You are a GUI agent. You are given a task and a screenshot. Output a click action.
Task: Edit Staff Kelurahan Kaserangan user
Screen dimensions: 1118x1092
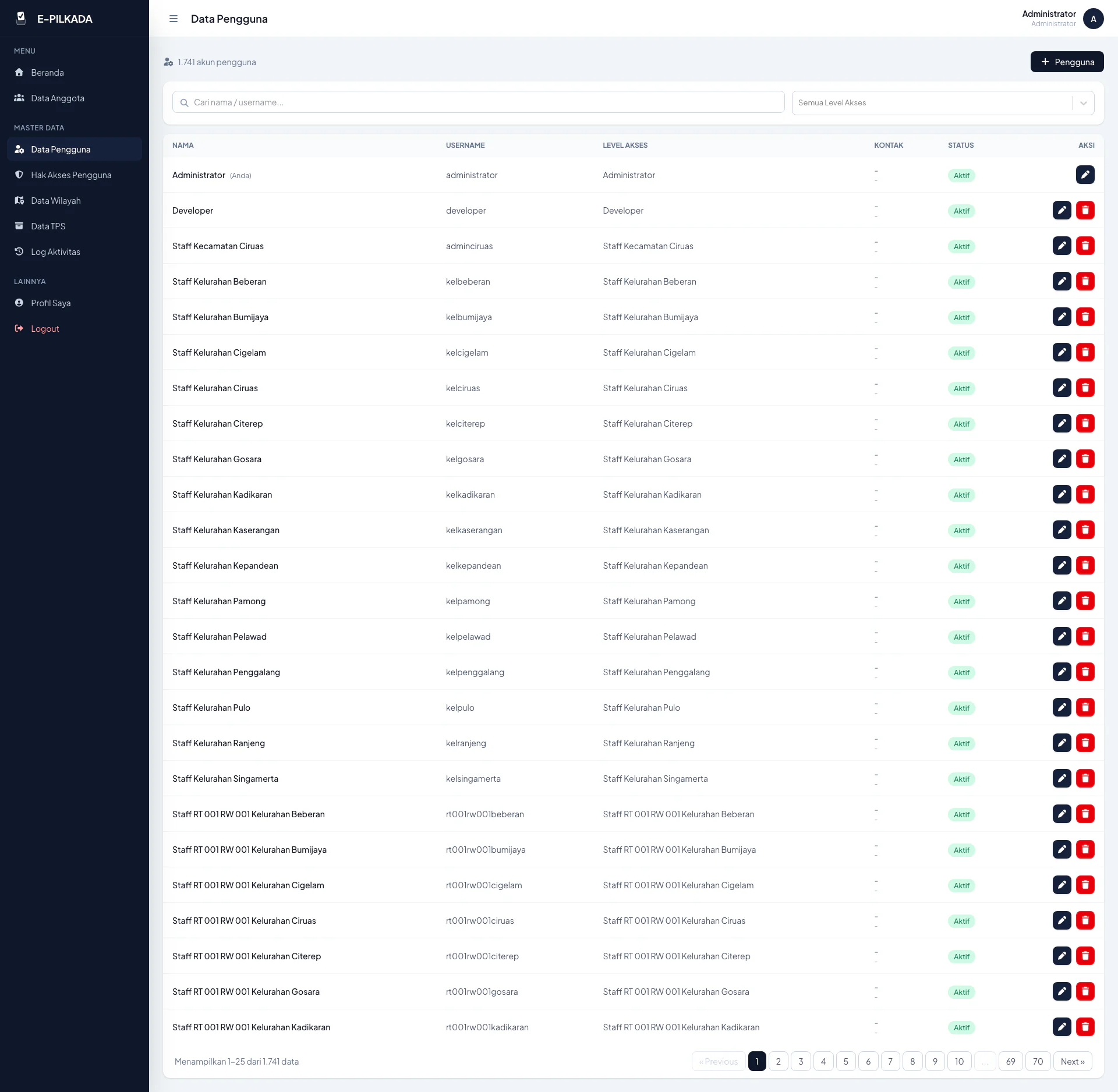(1062, 530)
